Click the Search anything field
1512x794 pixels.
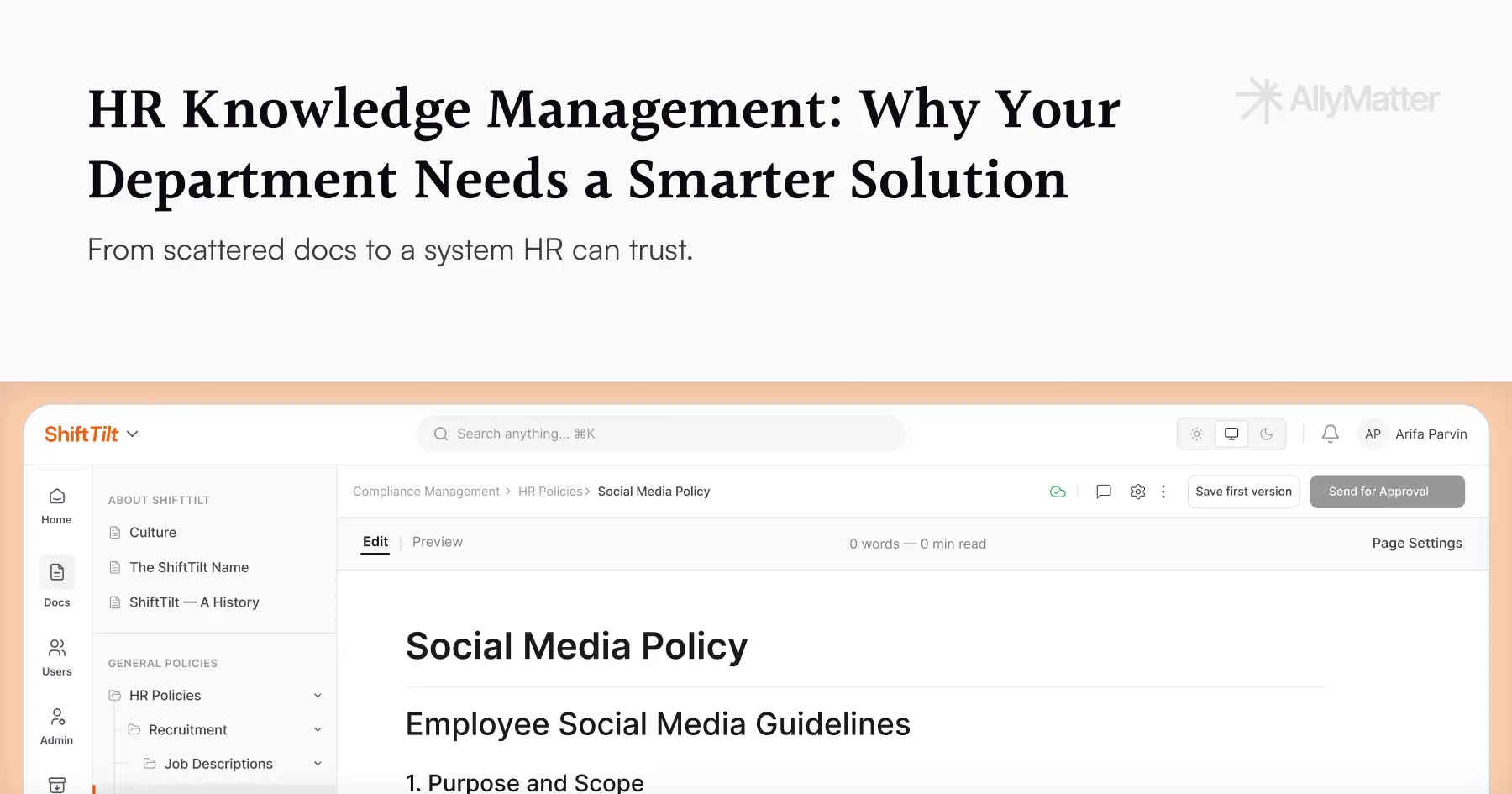pyautogui.click(x=661, y=434)
